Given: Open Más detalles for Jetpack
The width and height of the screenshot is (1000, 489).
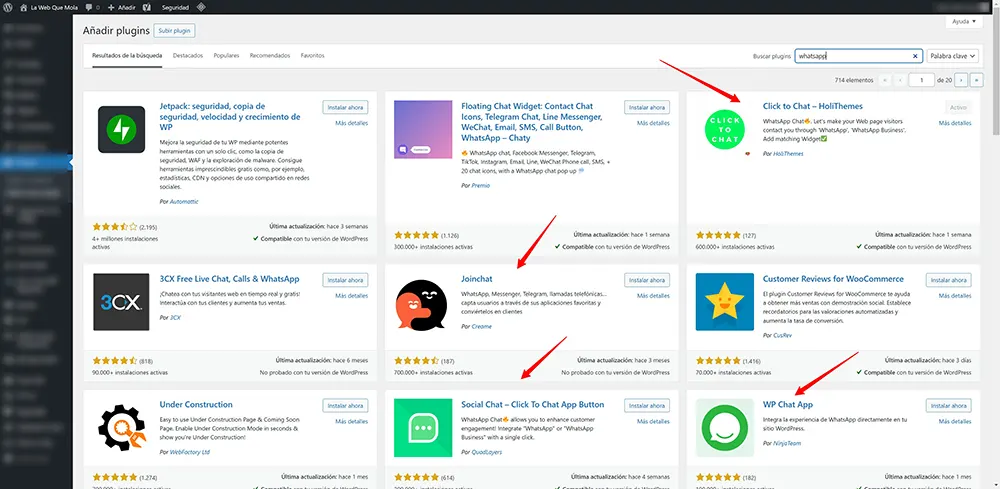Looking at the screenshot, I should [x=351, y=123].
